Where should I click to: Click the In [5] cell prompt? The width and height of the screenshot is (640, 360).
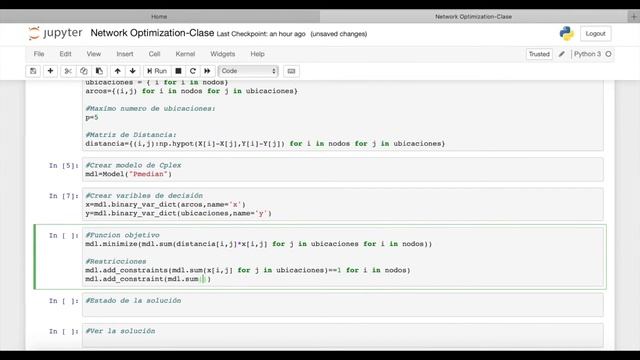pos(64,166)
